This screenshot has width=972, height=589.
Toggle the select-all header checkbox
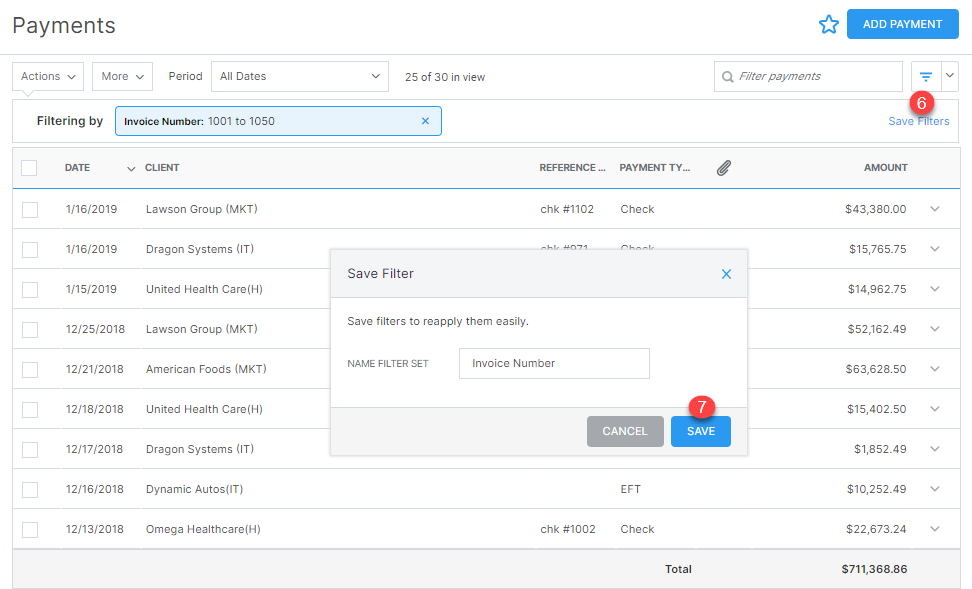pyautogui.click(x=29, y=168)
